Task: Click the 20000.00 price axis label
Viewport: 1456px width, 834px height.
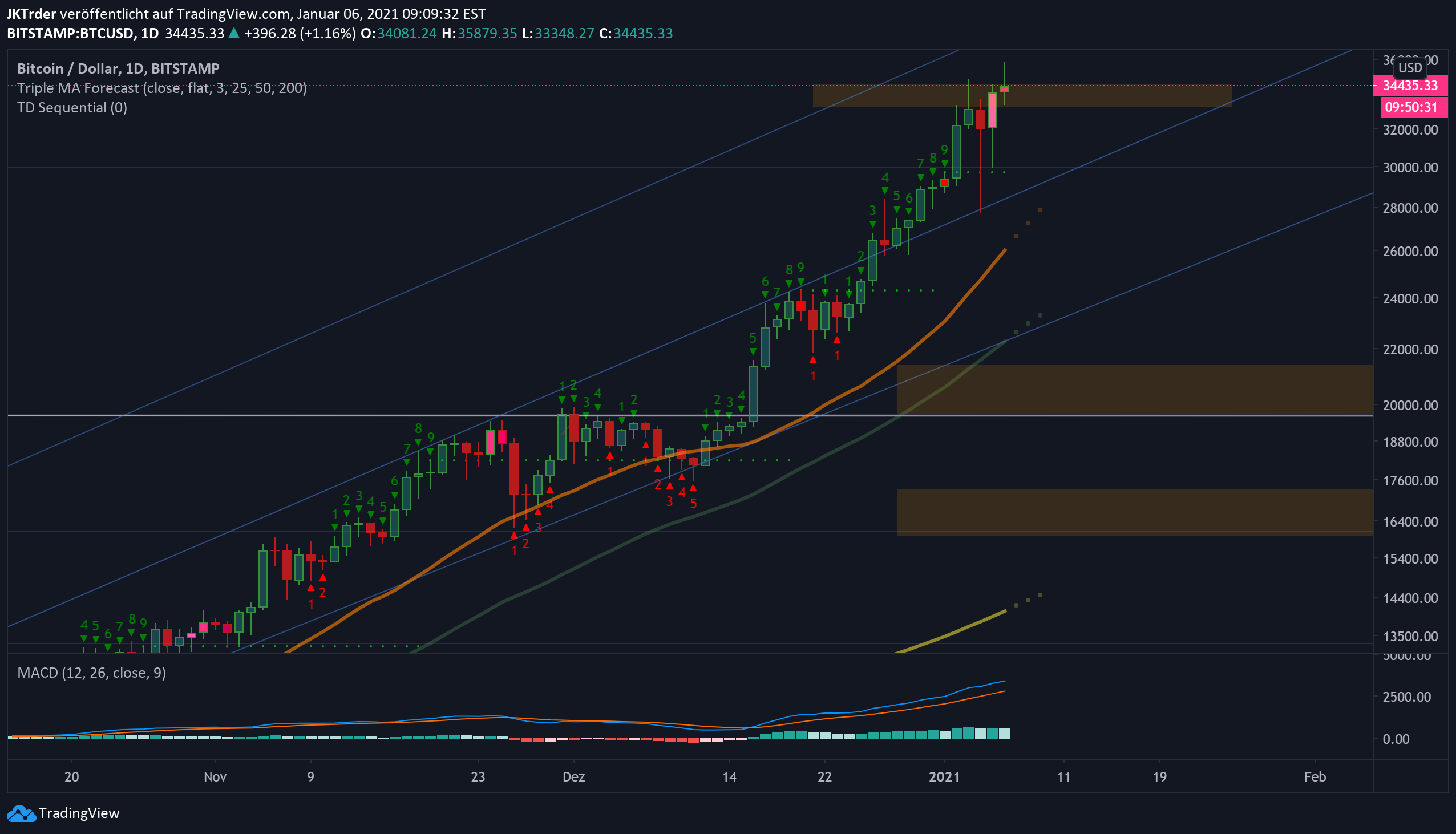Action: (x=1410, y=406)
